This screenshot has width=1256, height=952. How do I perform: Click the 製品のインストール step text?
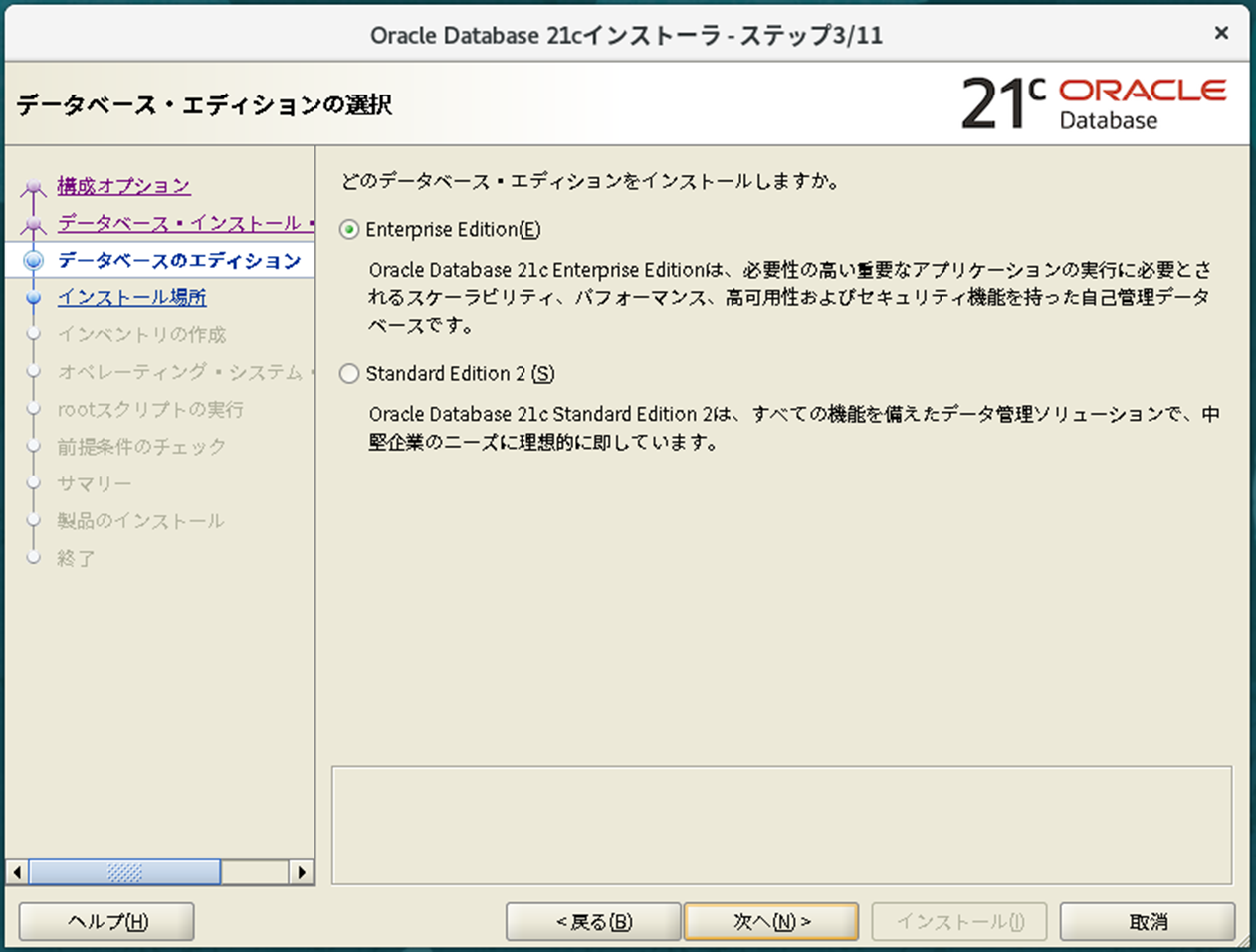(x=140, y=521)
